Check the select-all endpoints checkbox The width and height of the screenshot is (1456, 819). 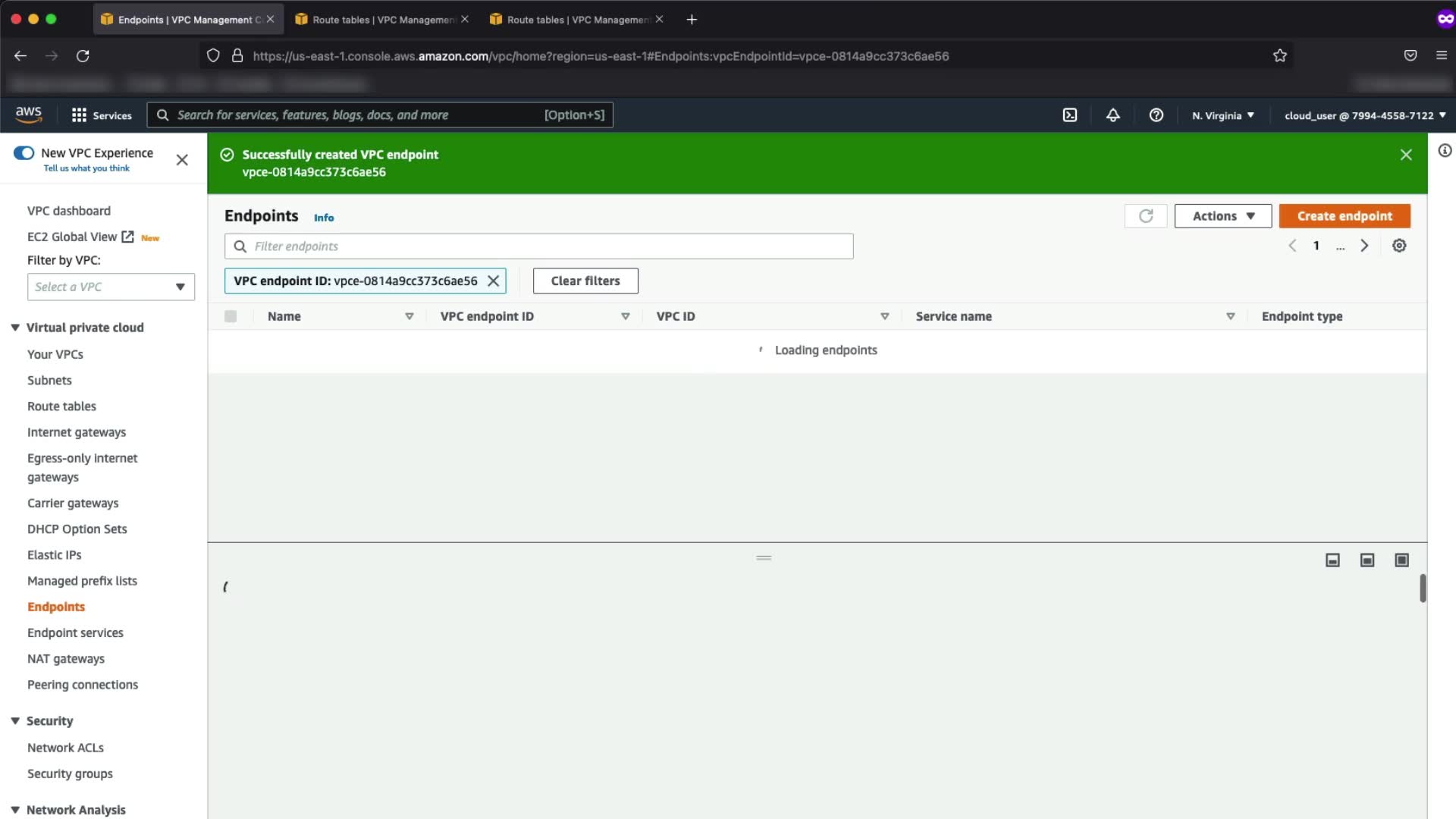pyautogui.click(x=231, y=316)
